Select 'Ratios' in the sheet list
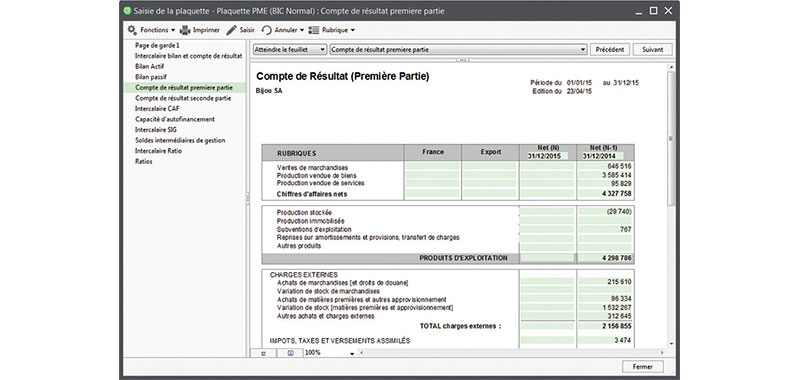Screen dimensions: 800x380 tap(143, 162)
